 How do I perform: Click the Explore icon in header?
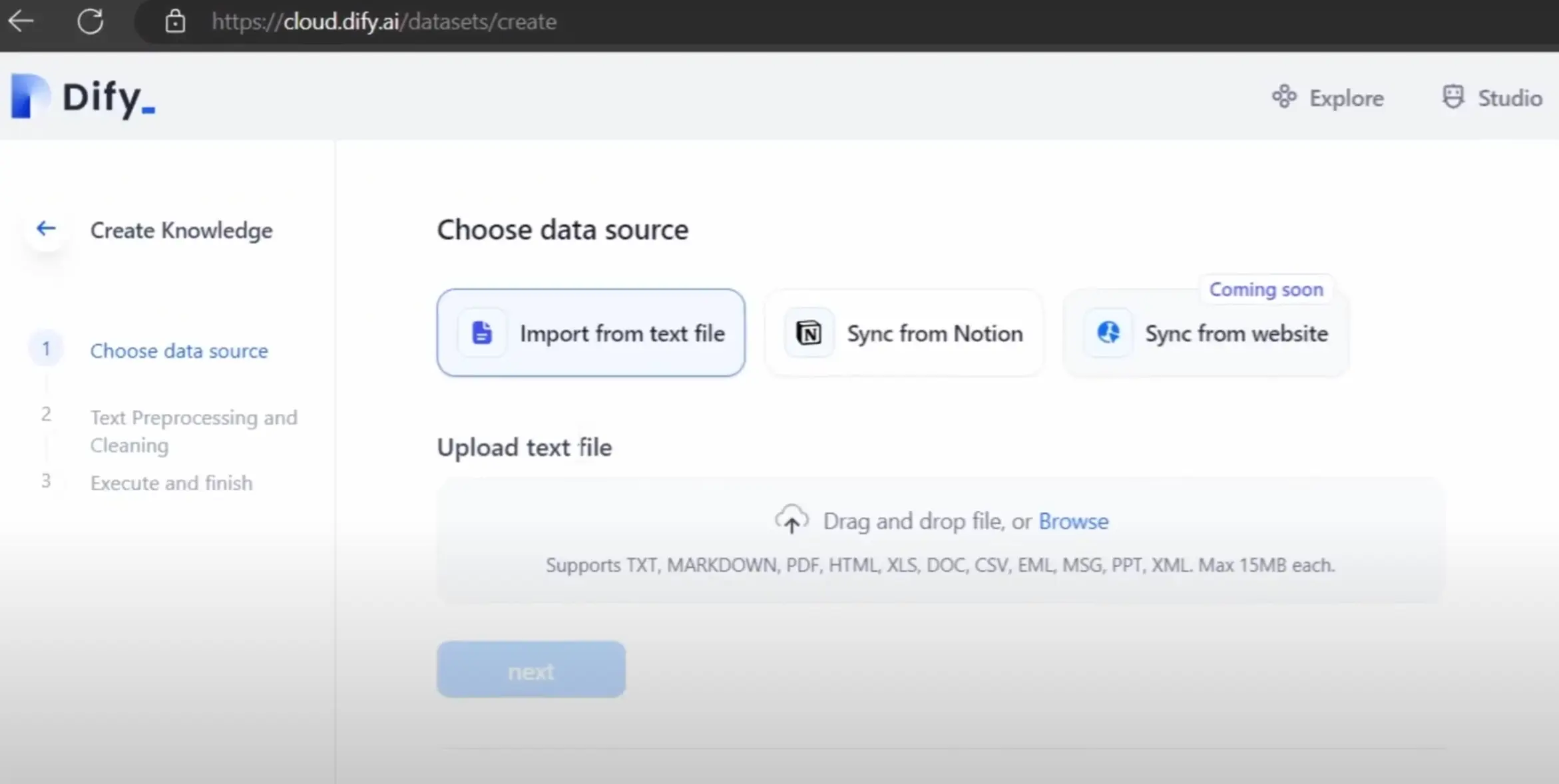(1283, 97)
